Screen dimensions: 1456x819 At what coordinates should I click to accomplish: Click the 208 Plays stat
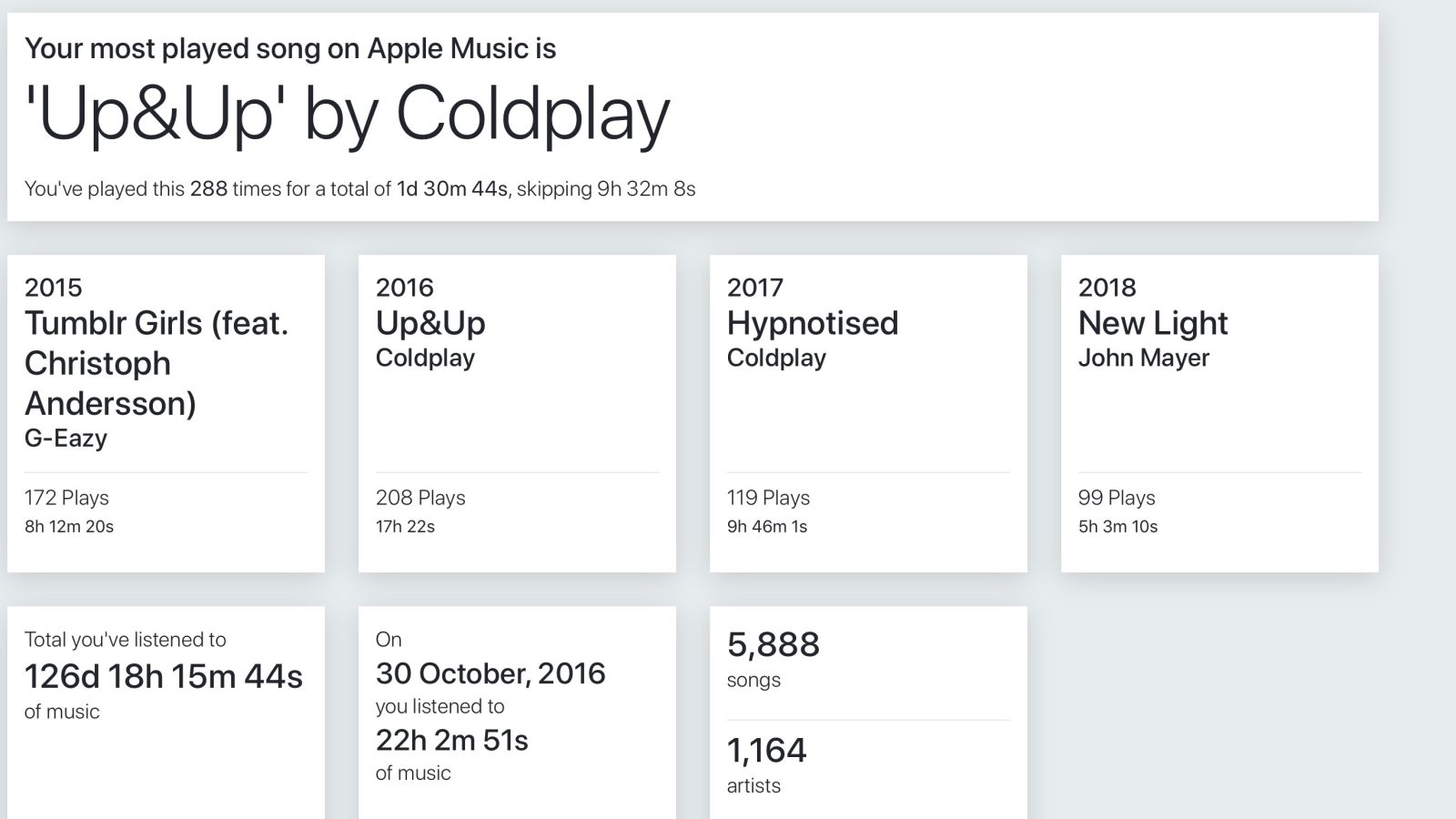click(420, 498)
